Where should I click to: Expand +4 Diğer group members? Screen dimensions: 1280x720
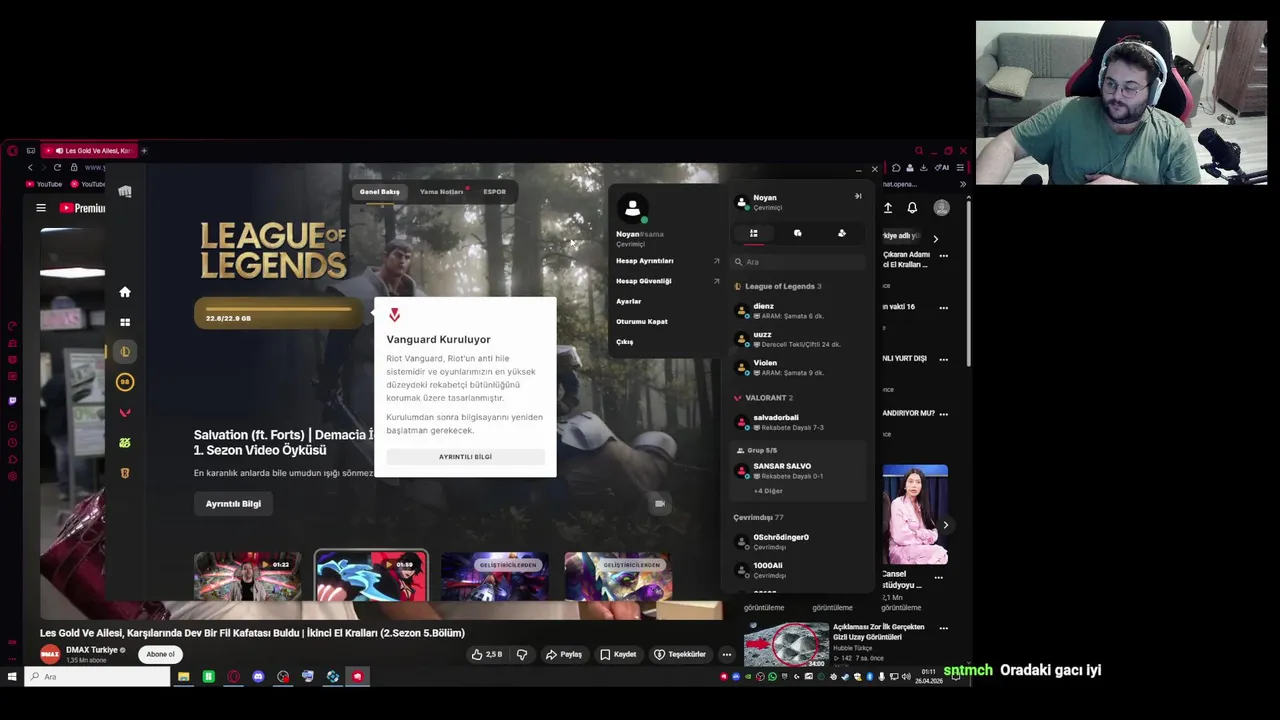pyautogui.click(x=768, y=491)
